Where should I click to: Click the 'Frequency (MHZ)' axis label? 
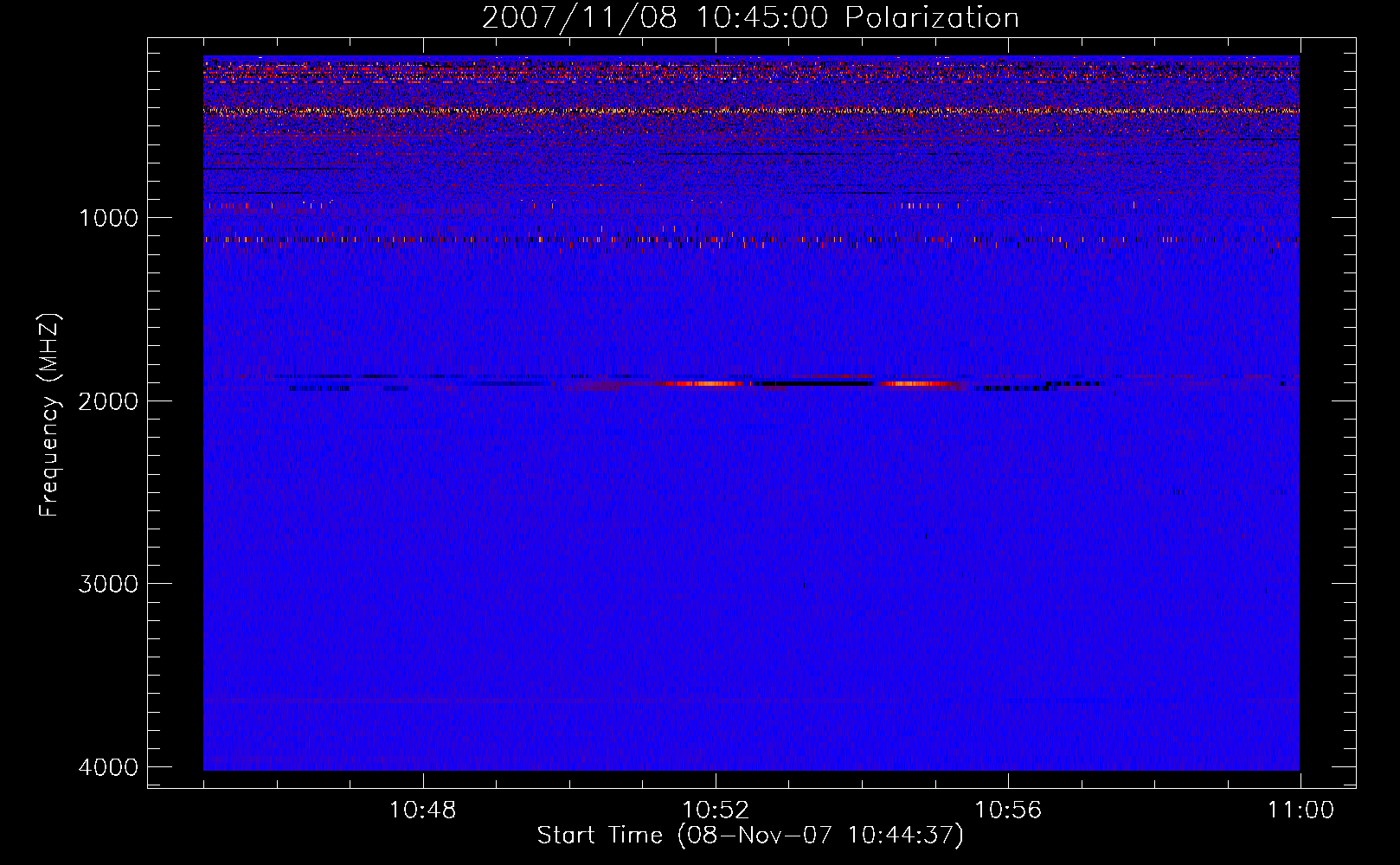[50, 415]
